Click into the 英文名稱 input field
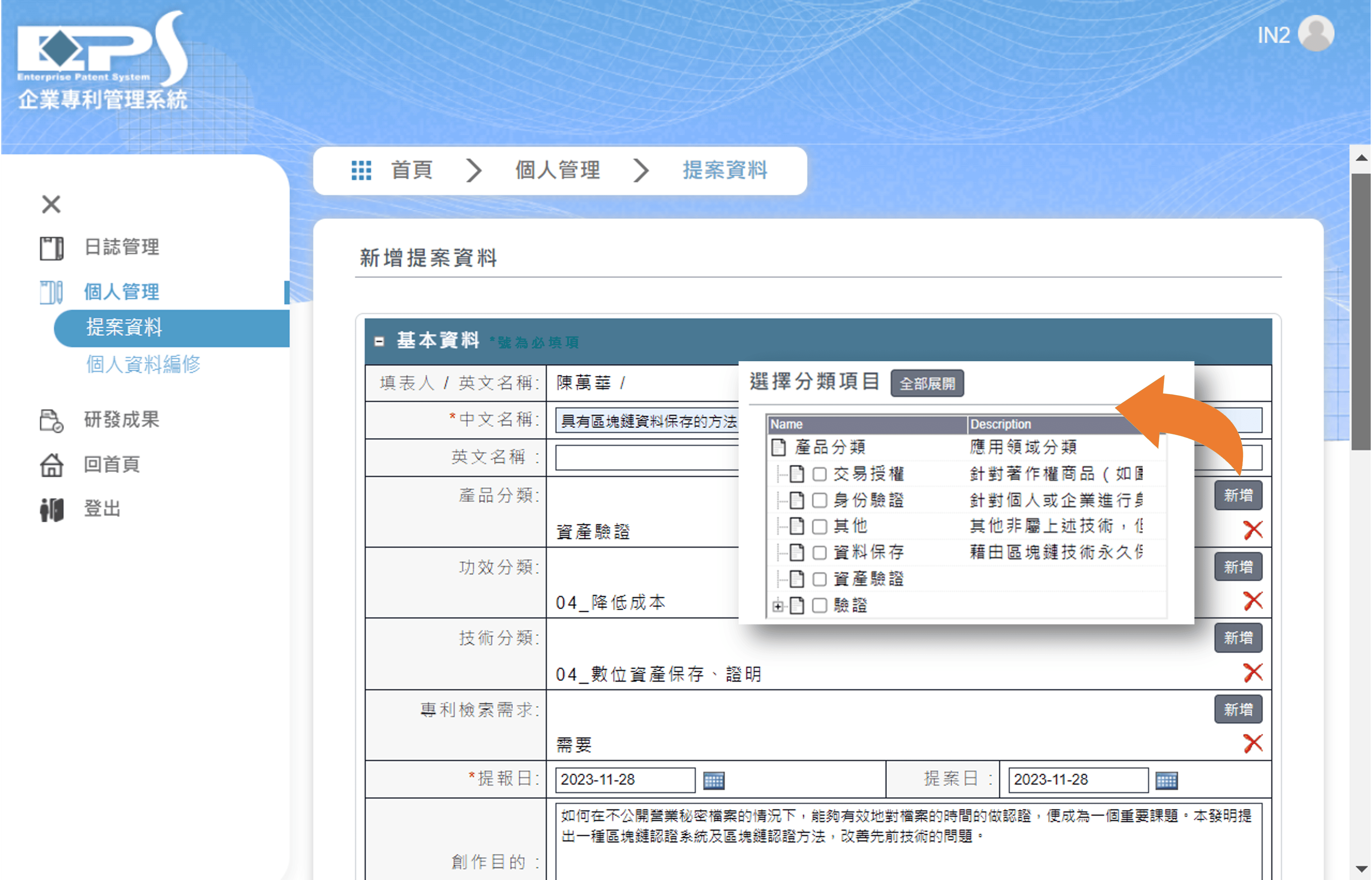This screenshot has height=880, width=1372. (646, 458)
